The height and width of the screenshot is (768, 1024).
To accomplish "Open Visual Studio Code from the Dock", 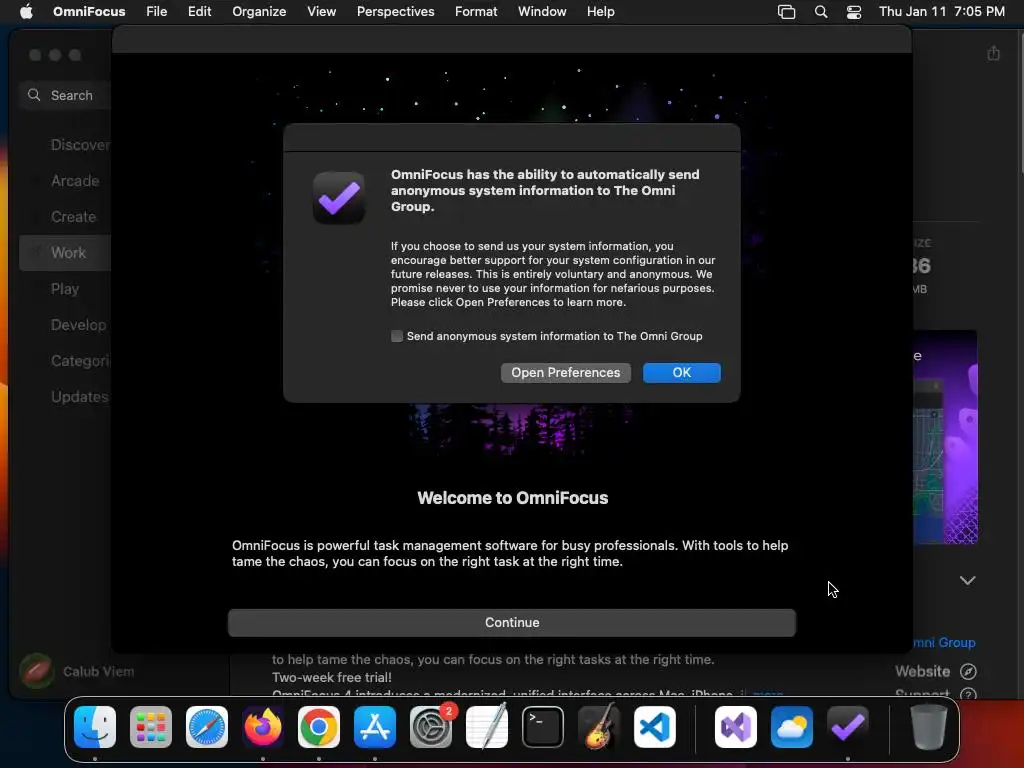I will (655, 727).
